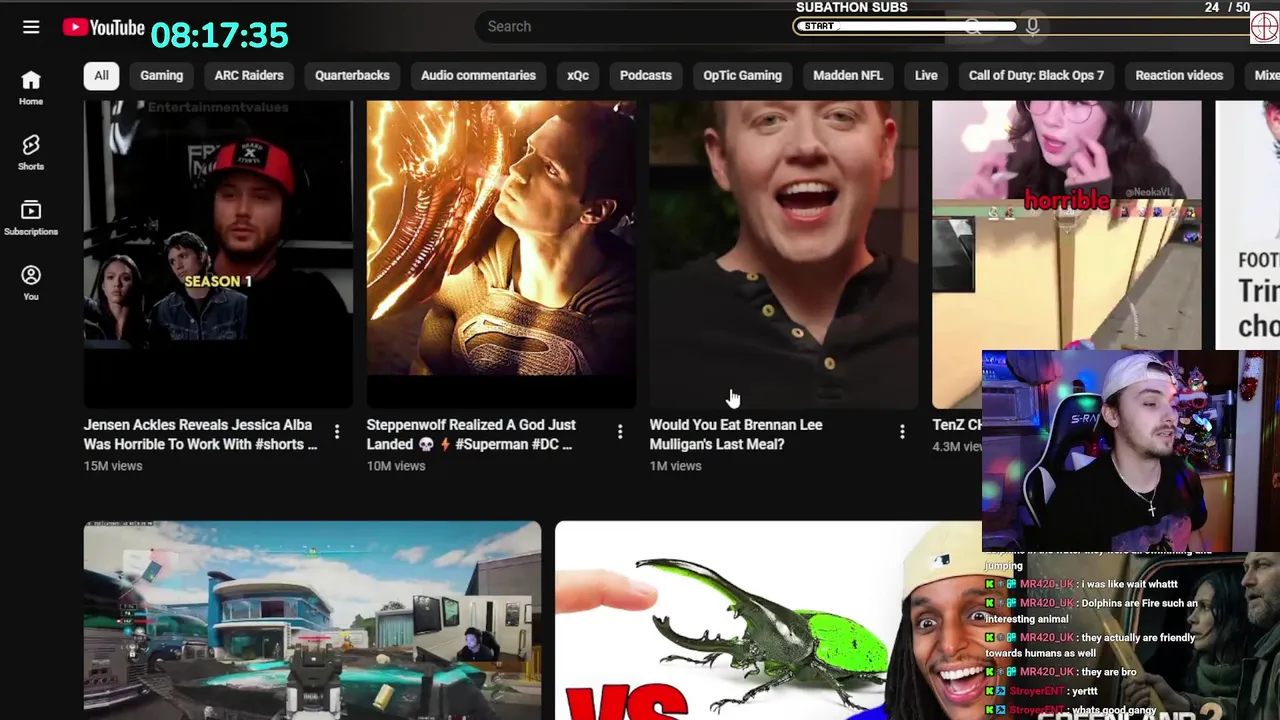The height and width of the screenshot is (720, 1280).
Task: Click title 'Would You Eat Brennan Lee Mulligan's Last Meal?'
Action: (x=736, y=434)
